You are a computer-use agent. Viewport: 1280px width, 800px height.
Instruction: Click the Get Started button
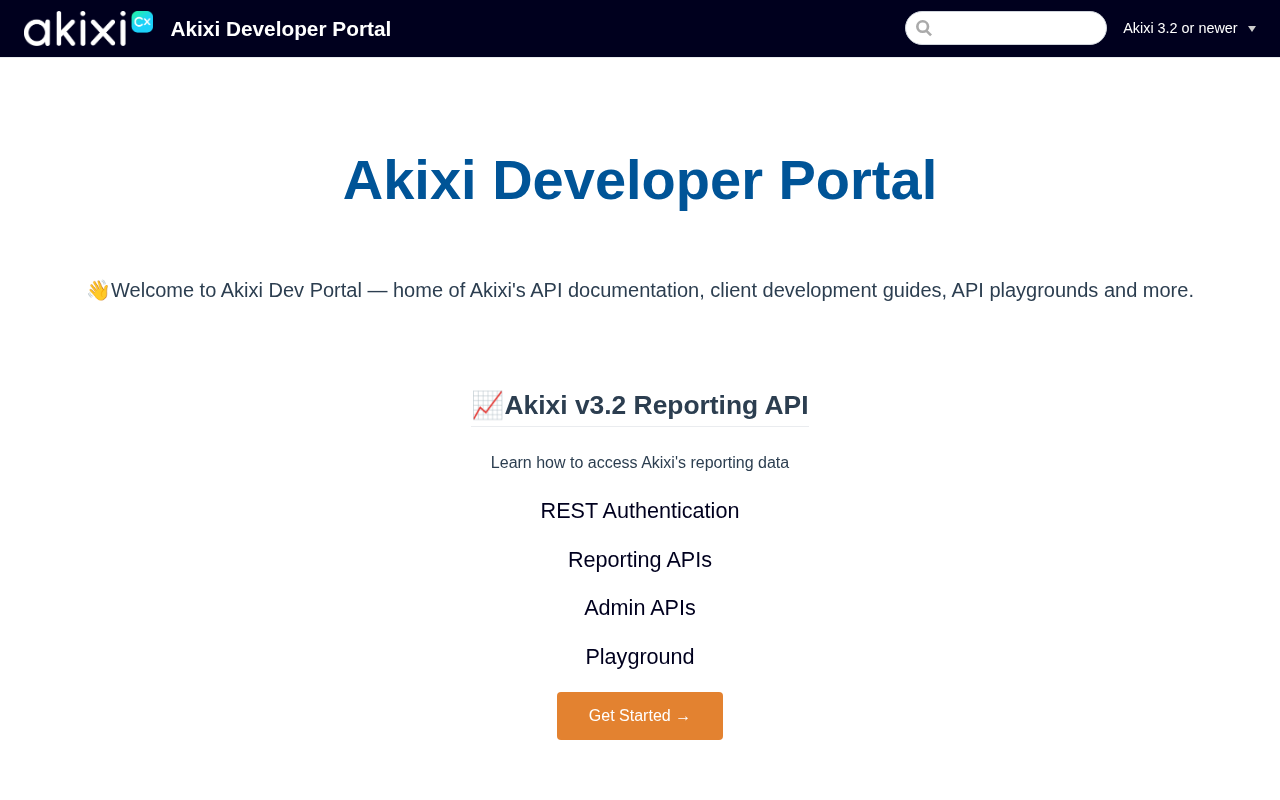point(640,716)
